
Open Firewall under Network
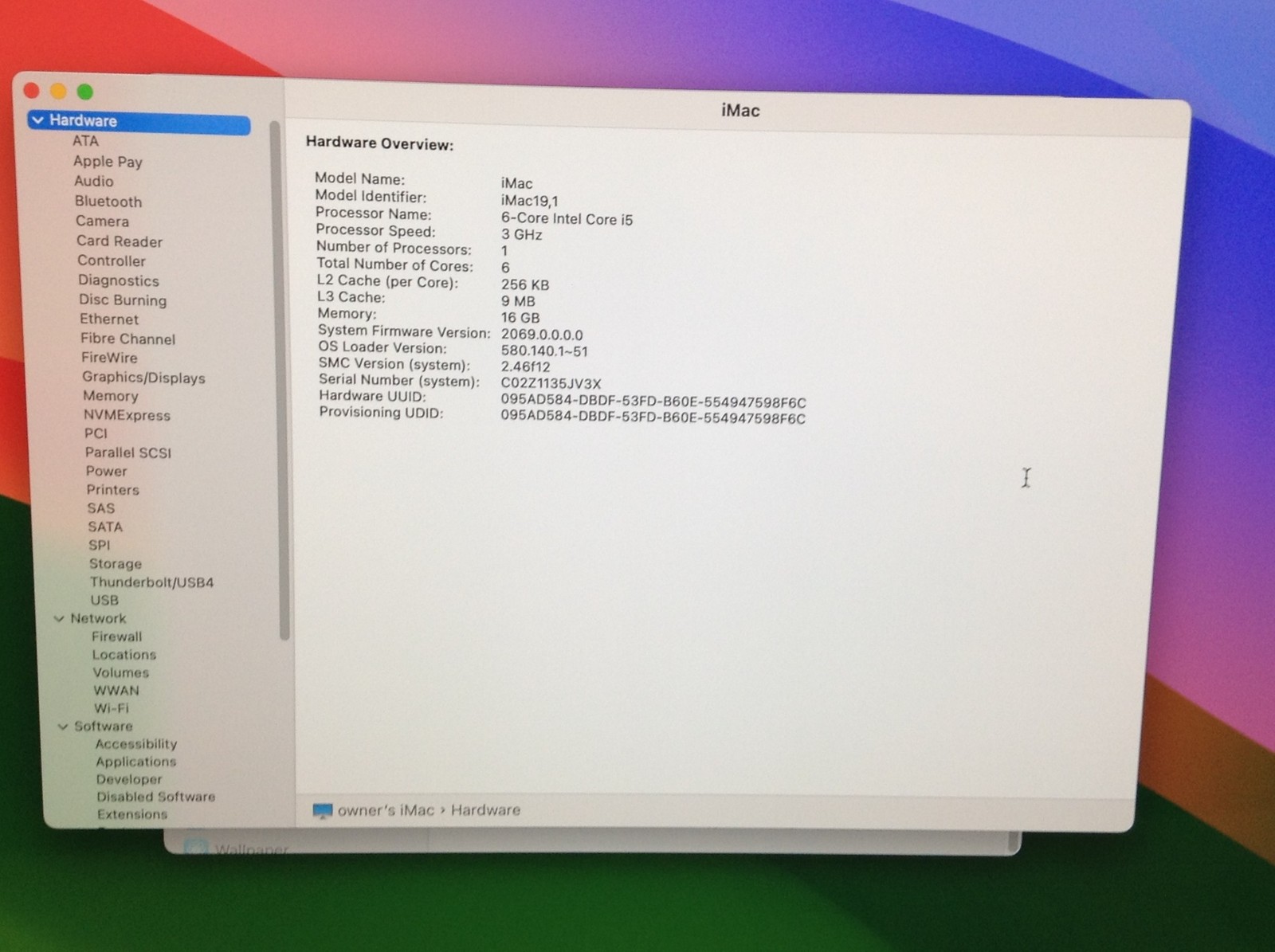click(117, 637)
